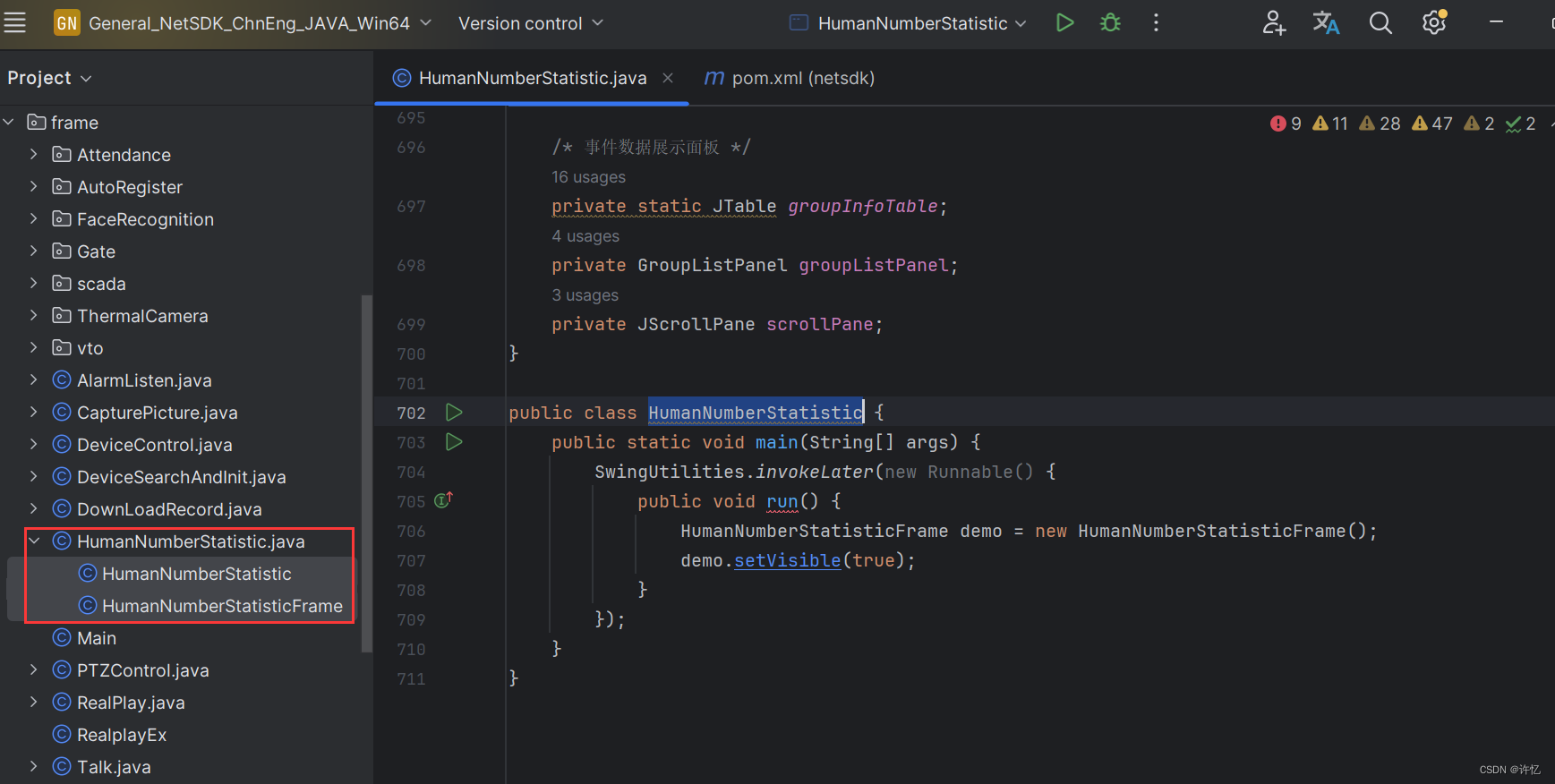Click run gutter arrow on line 703

[454, 441]
